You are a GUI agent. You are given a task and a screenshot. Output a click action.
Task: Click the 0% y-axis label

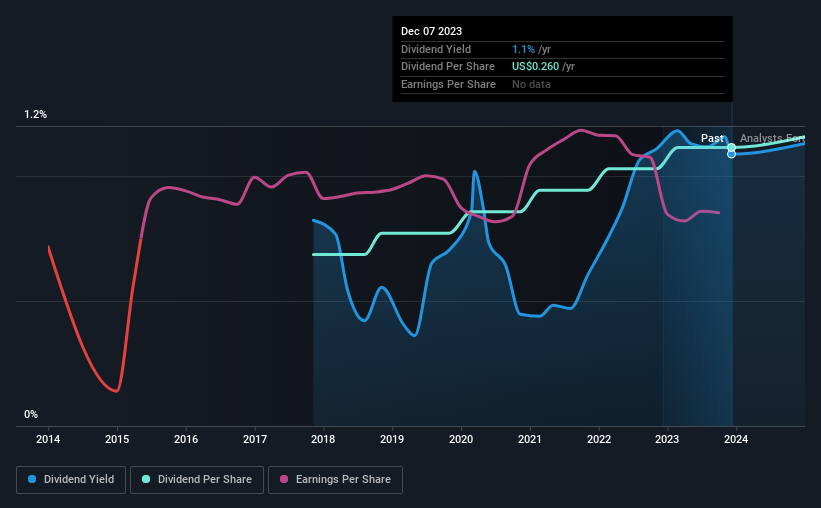point(31,414)
